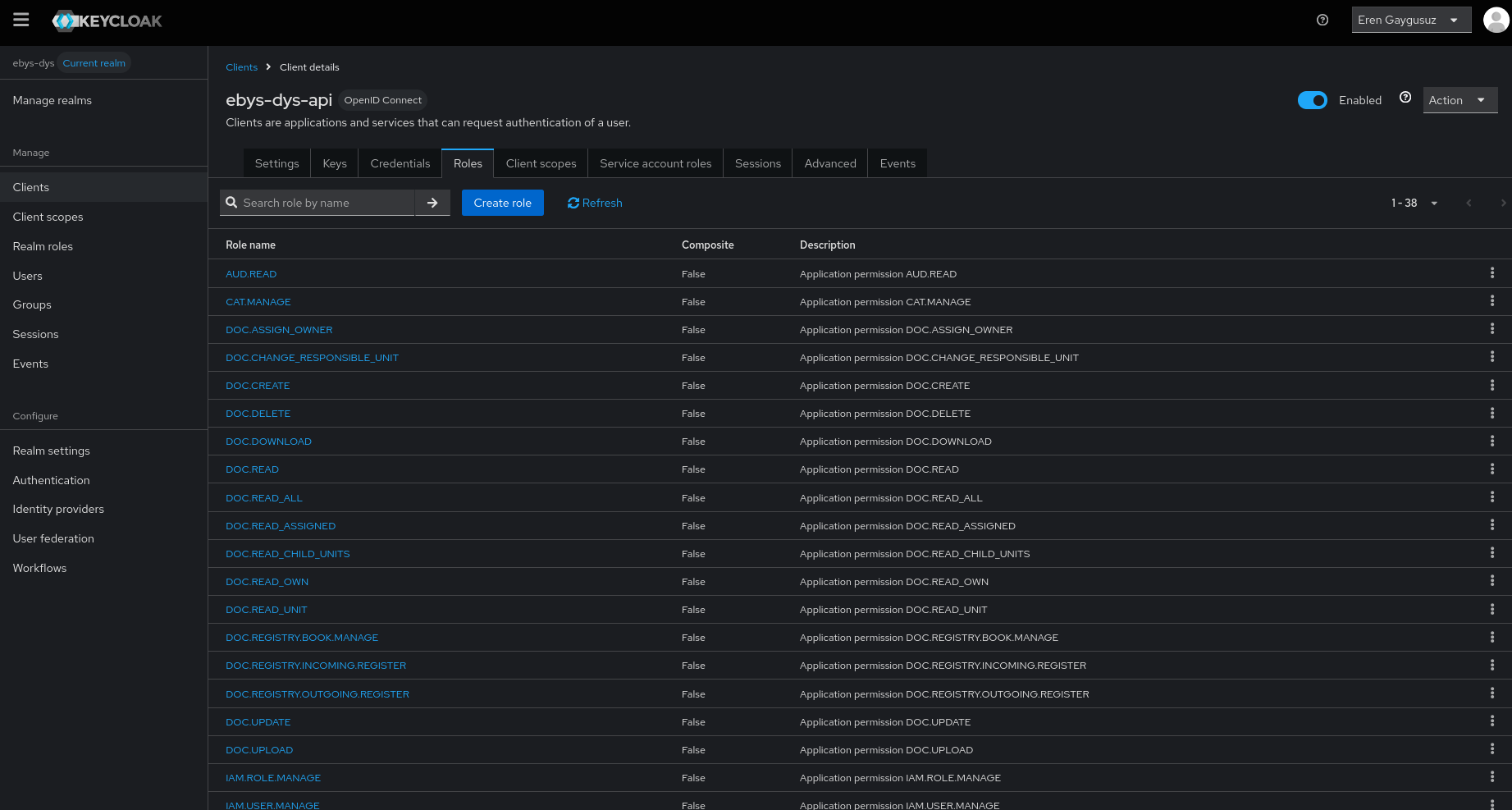1512x810 pixels.
Task: Open kebab menu for DOC.REGISTRY.BOOK.MANAGE row
Action: [1492, 637]
